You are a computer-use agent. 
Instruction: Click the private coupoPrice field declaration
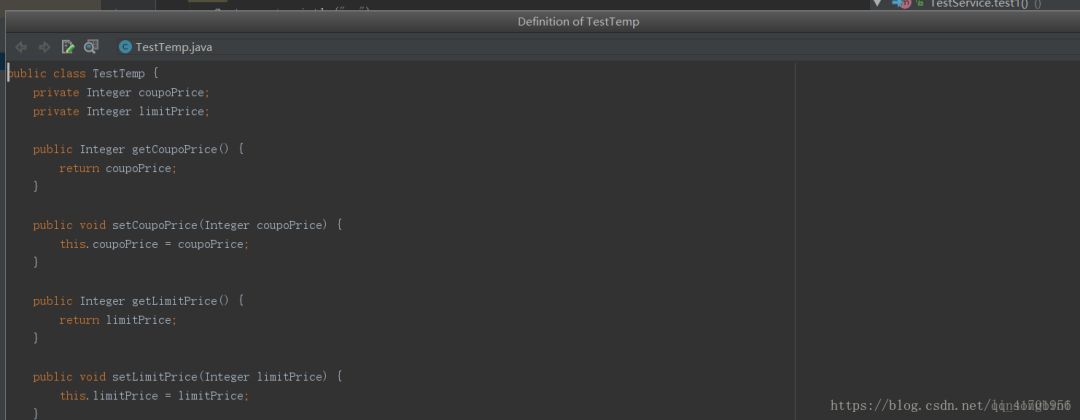tap(121, 93)
